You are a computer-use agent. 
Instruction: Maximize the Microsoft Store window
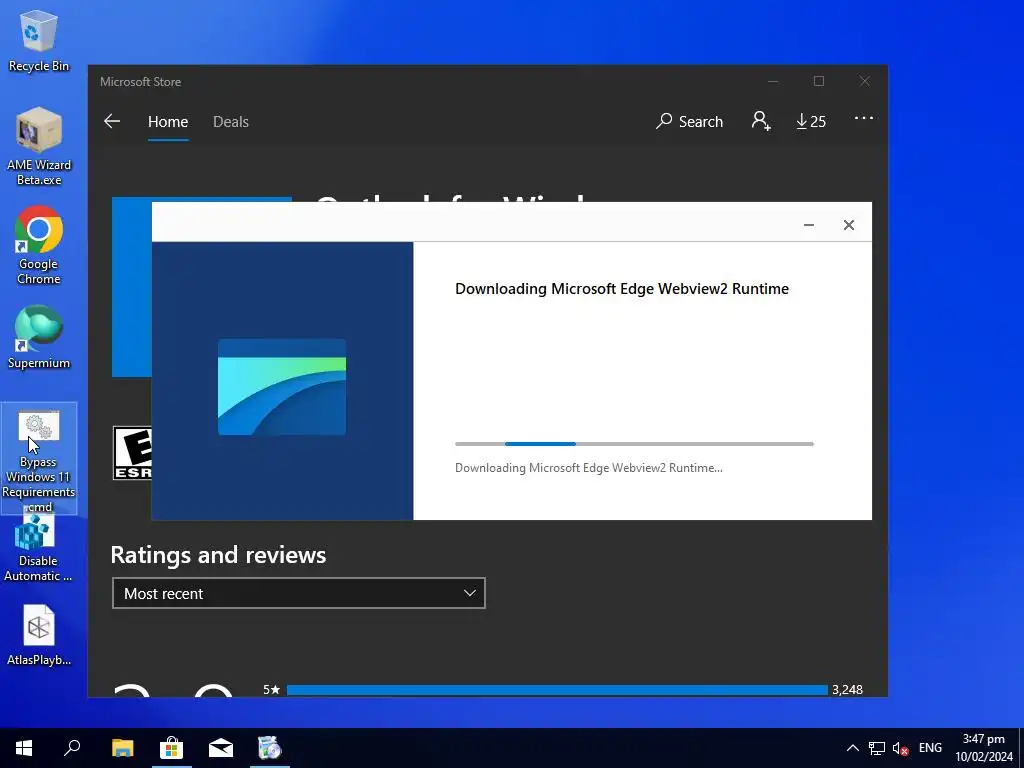coord(818,81)
